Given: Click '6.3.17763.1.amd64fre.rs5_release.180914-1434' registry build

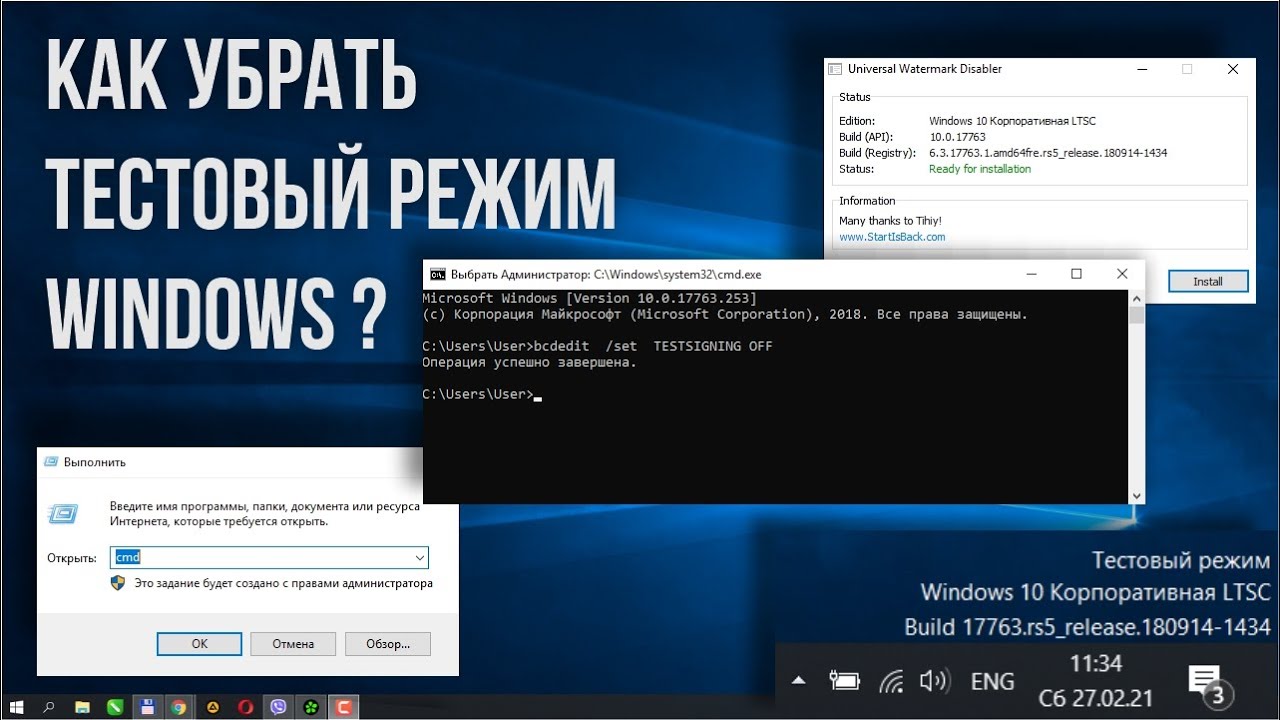Looking at the screenshot, I should 1048,153.
